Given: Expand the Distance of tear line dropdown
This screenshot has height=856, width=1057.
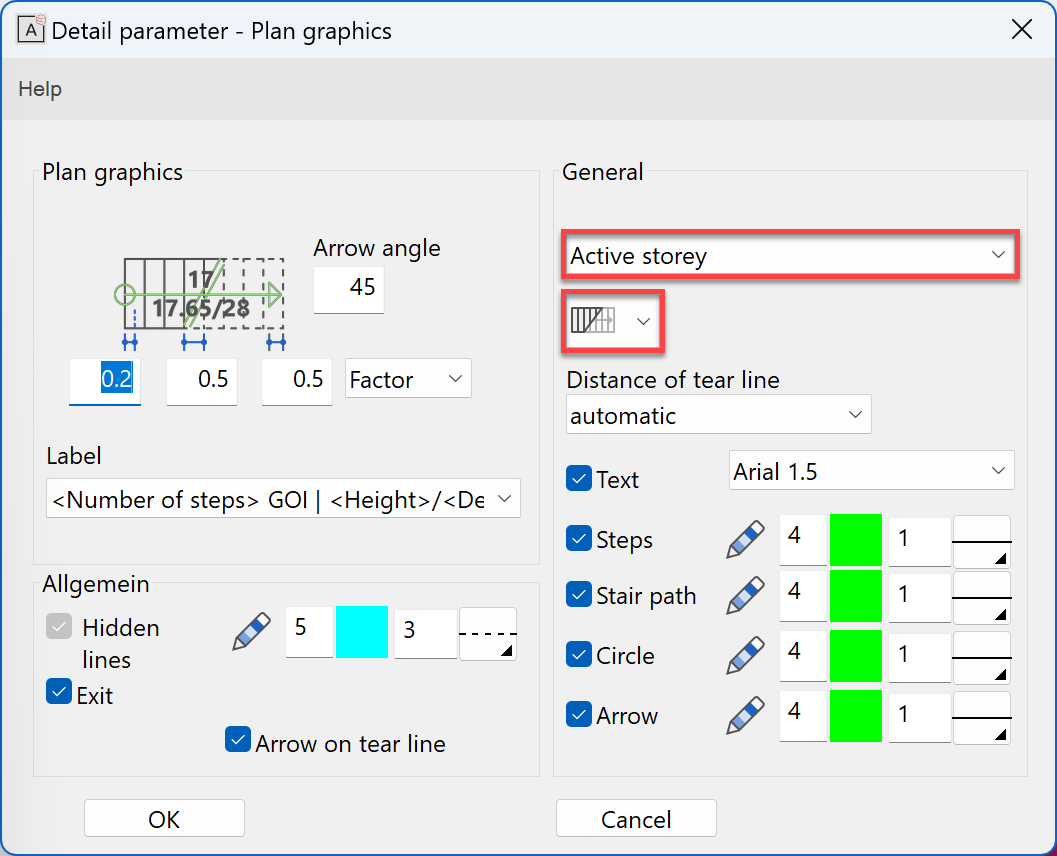Looking at the screenshot, I should coord(718,415).
